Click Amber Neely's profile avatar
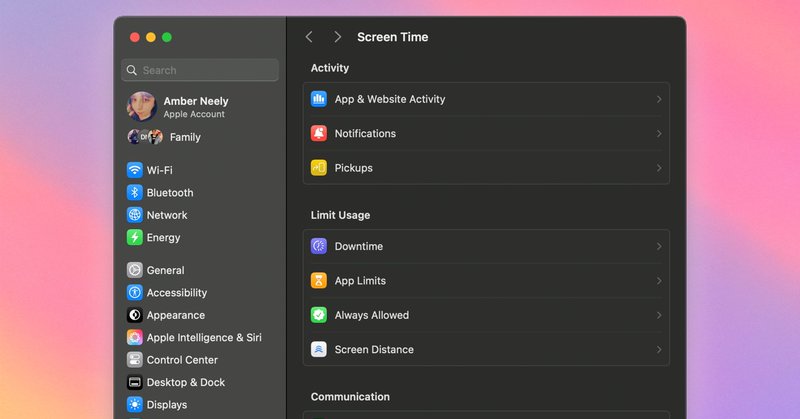800x419 pixels. [x=141, y=107]
